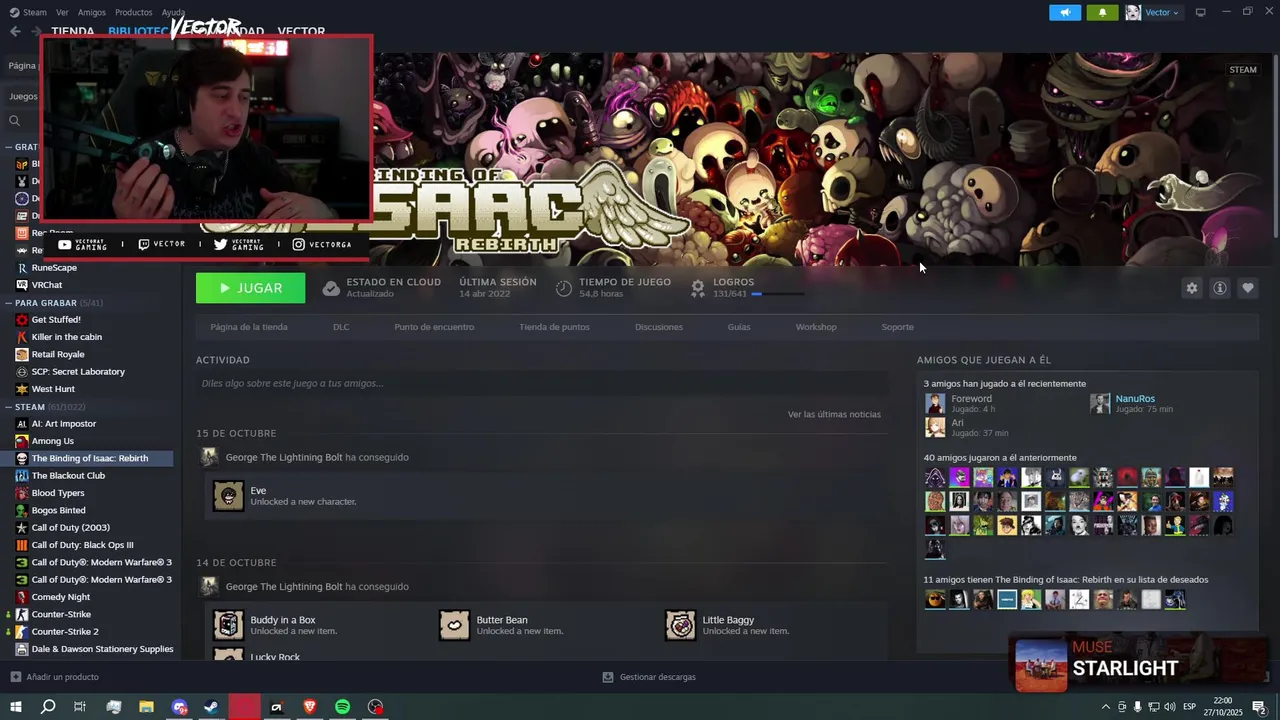This screenshot has width=1280, height=720.
Task: Open the Ver menu
Action: pos(62,12)
